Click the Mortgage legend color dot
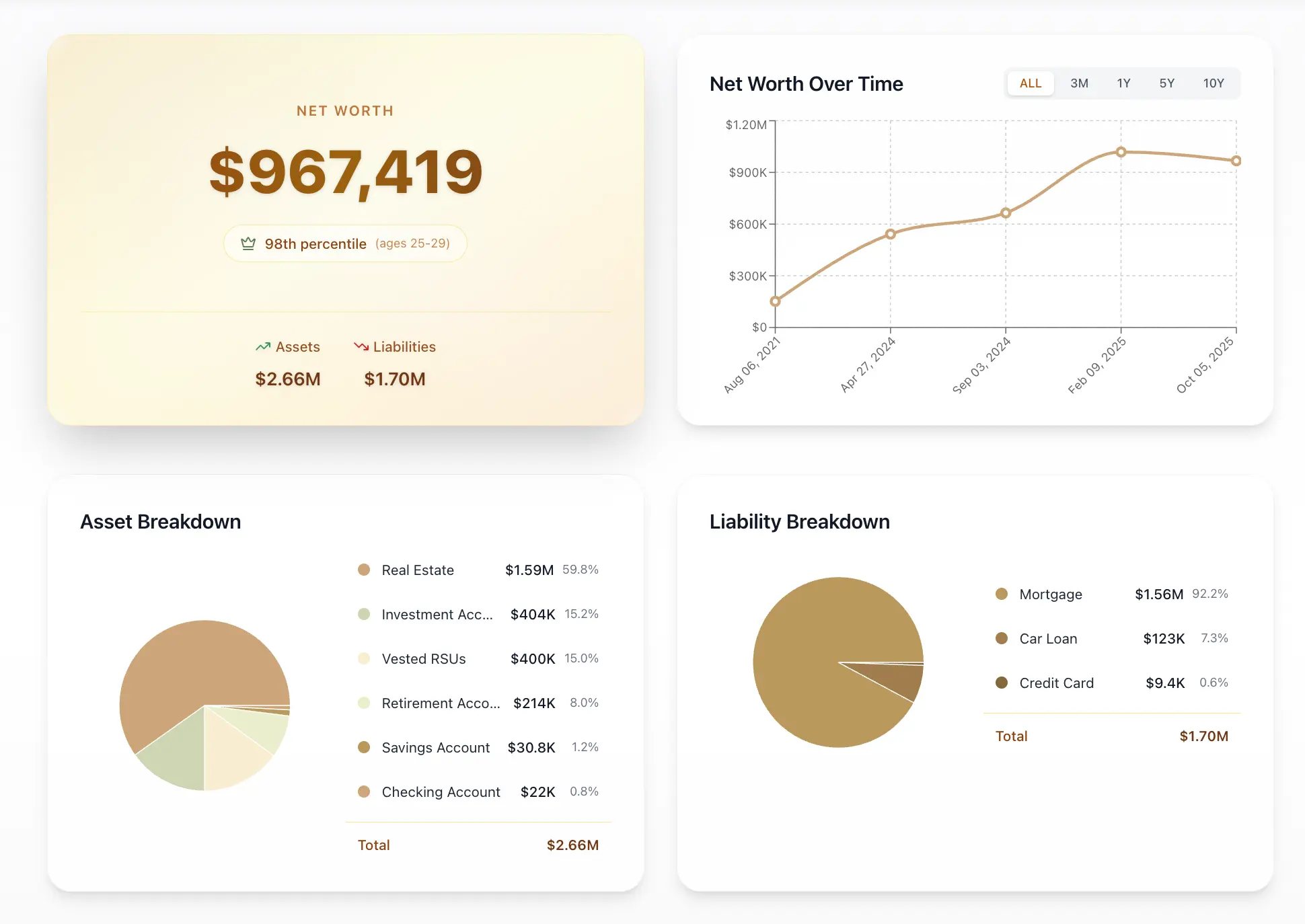Screen dimensions: 1305x924 [x=1002, y=594]
